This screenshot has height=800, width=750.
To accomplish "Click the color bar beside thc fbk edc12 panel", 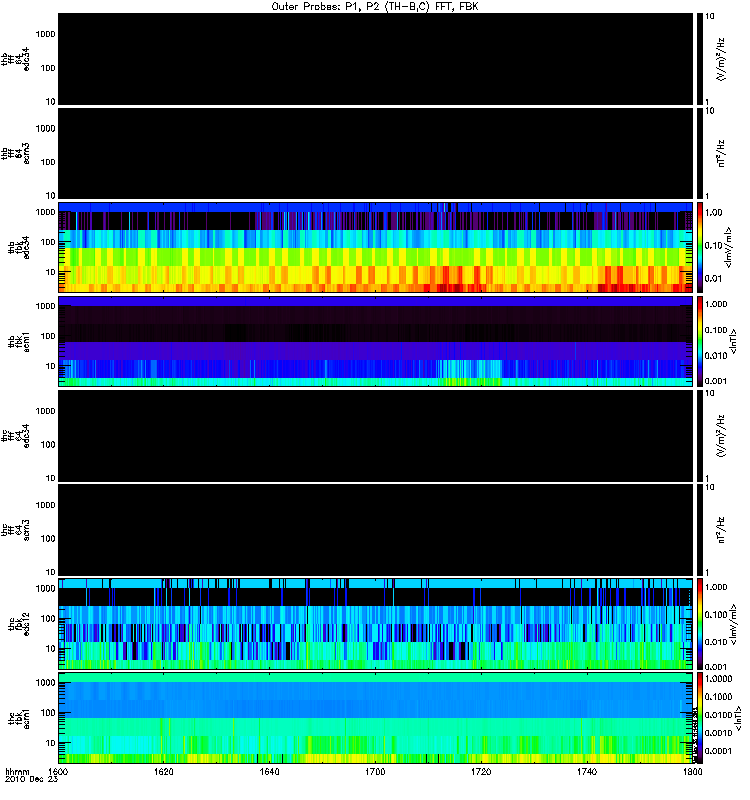I will 700,623.
